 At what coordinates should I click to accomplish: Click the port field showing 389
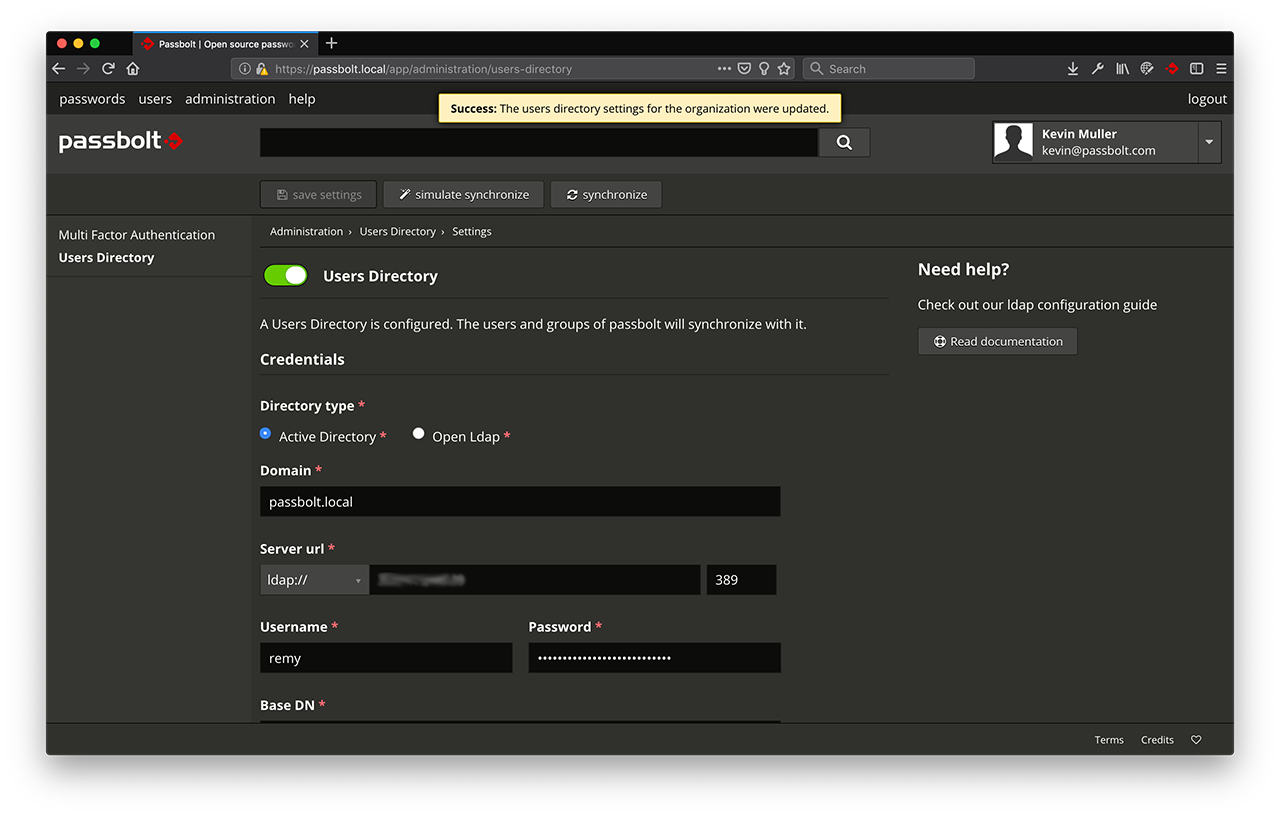742,580
